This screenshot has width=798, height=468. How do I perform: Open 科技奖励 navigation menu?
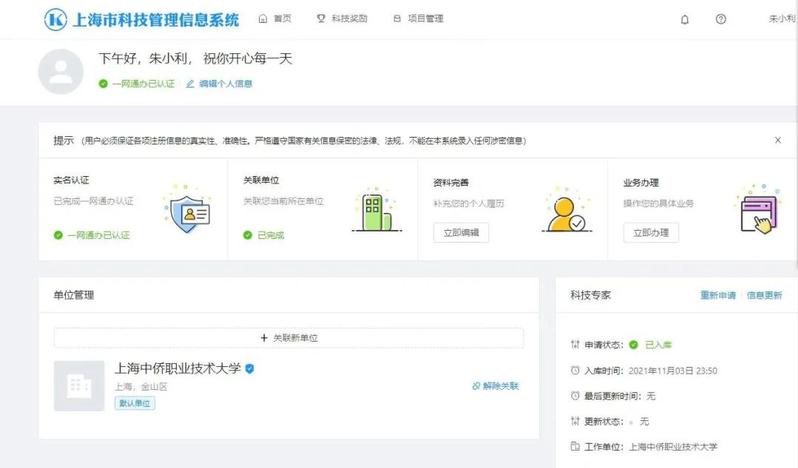pos(344,19)
